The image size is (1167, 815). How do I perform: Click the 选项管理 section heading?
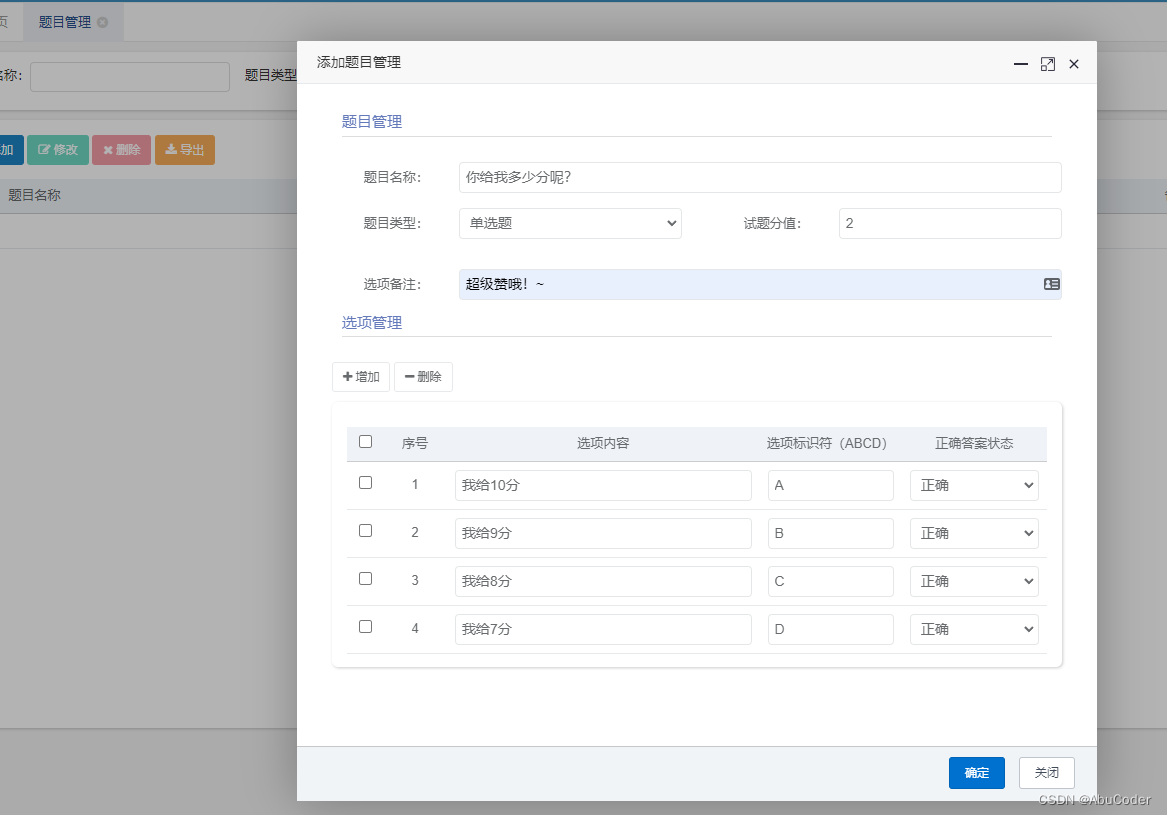371,322
